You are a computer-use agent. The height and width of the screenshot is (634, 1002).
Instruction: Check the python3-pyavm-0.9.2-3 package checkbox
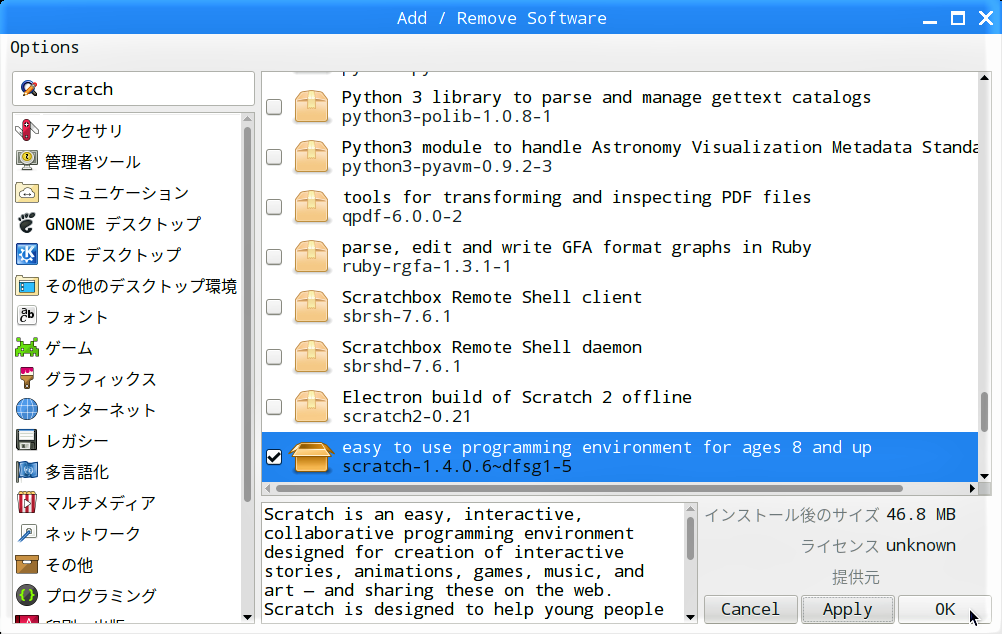[274, 157]
